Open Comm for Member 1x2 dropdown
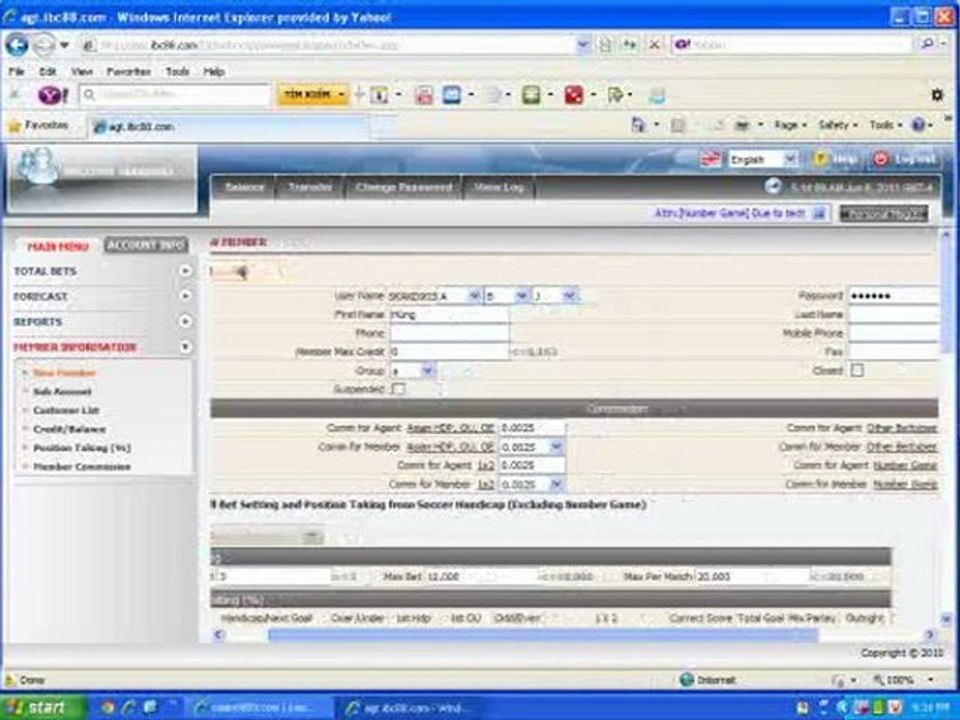Image resolution: width=960 pixels, height=720 pixels. pos(556,484)
